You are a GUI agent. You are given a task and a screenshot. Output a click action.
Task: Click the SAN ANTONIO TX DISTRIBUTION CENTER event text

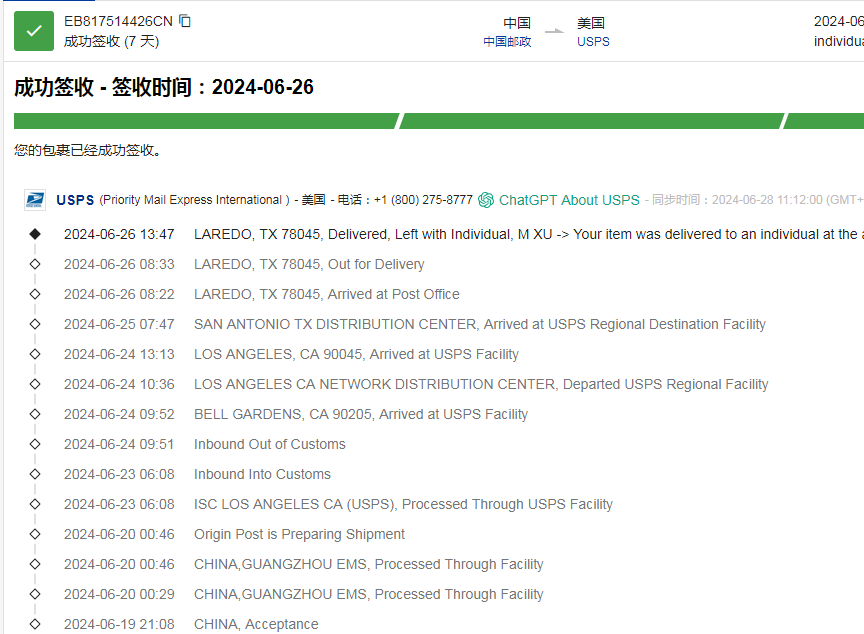click(x=480, y=324)
